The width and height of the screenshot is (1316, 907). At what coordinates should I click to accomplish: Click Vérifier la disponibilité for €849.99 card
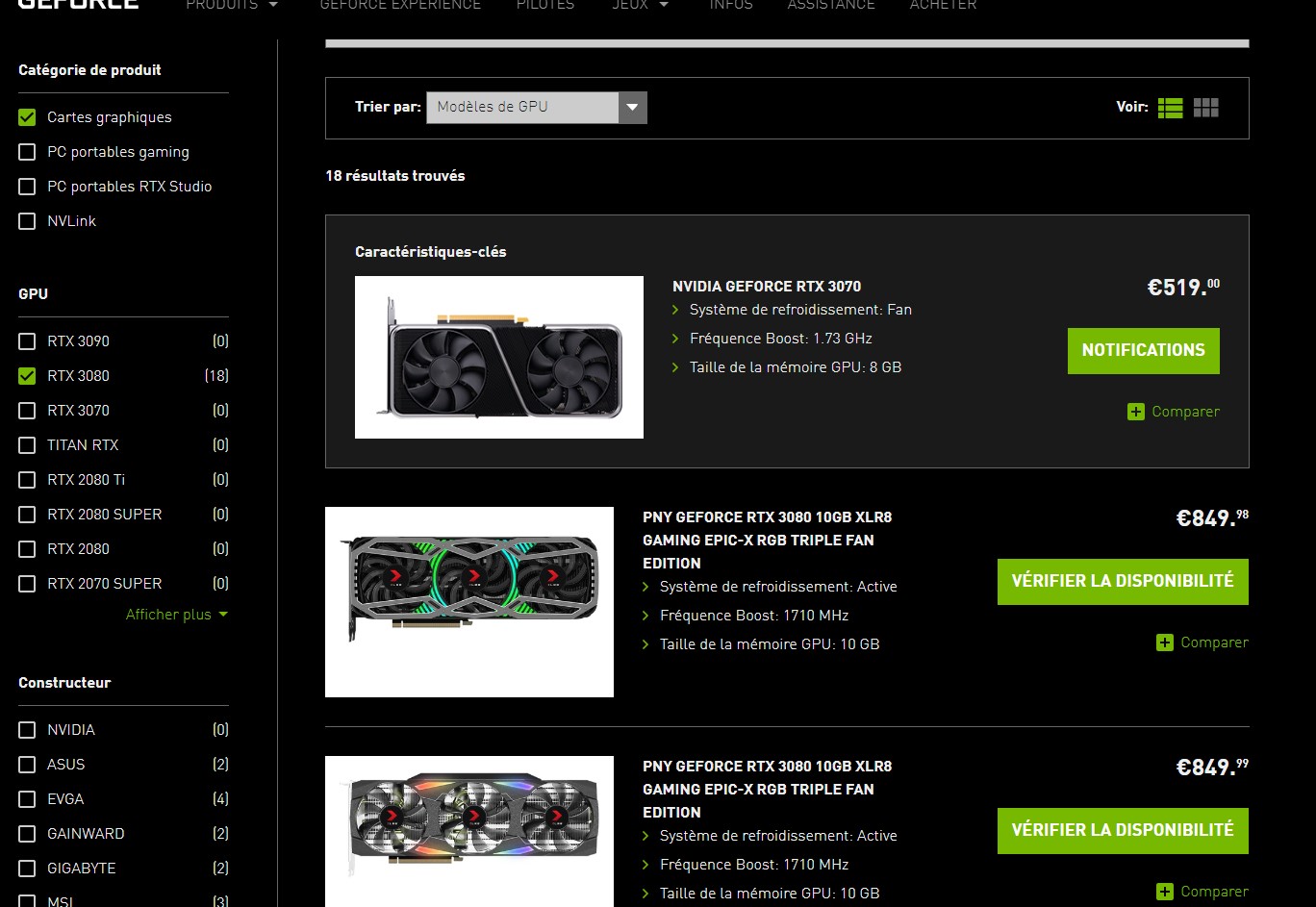1123,831
